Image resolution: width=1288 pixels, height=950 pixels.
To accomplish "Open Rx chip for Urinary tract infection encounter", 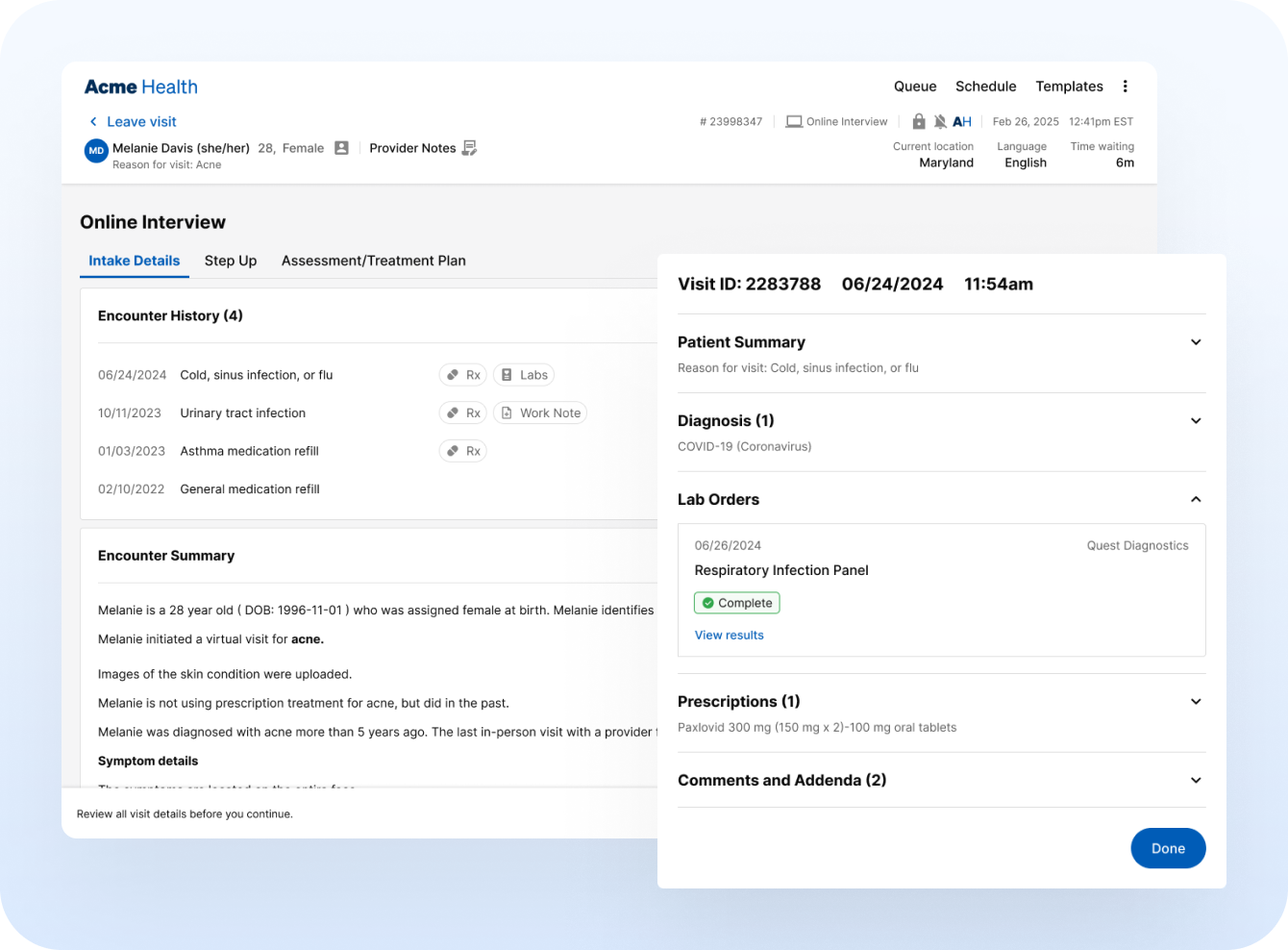I will pyautogui.click(x=463, y=413).
